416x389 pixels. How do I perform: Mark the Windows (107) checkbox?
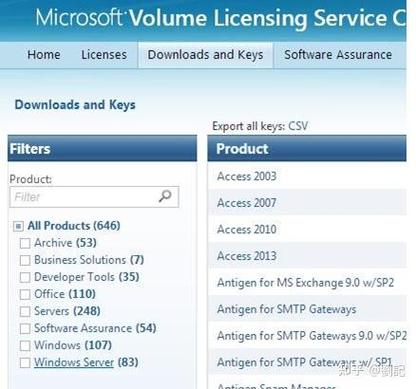point(25,346)
